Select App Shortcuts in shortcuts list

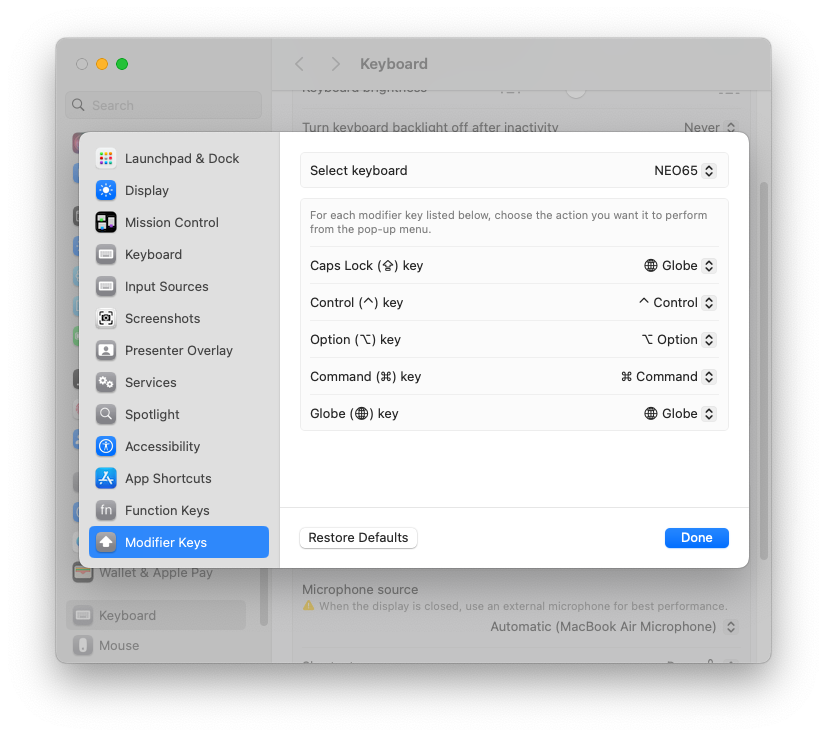(x=179, y=478)
